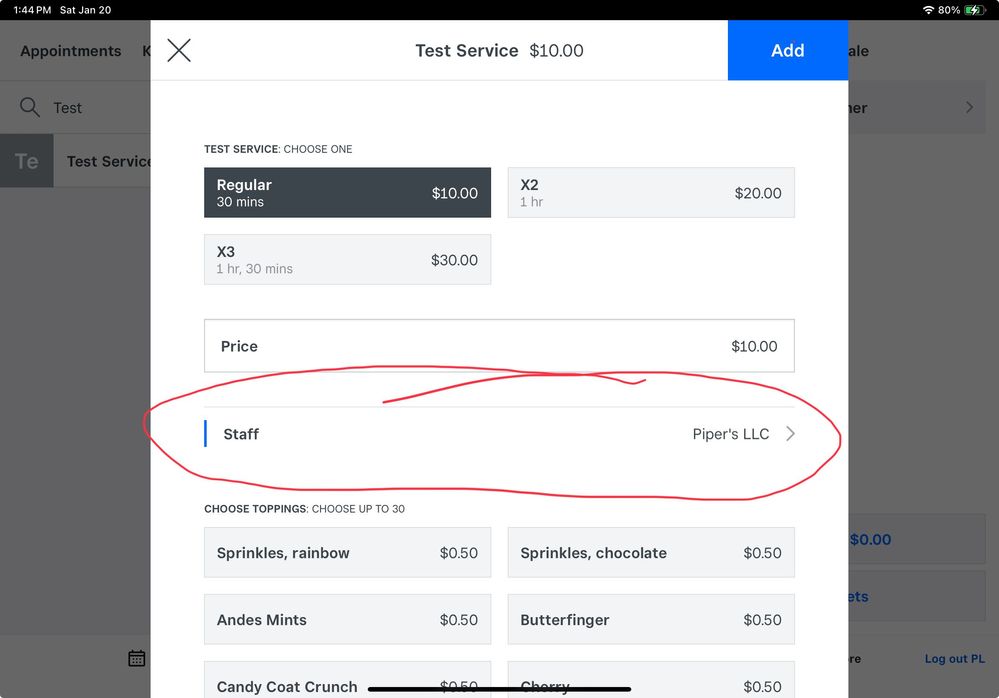
Task: Switch to the Appointments tab
Action: click(x=71, y=51)
